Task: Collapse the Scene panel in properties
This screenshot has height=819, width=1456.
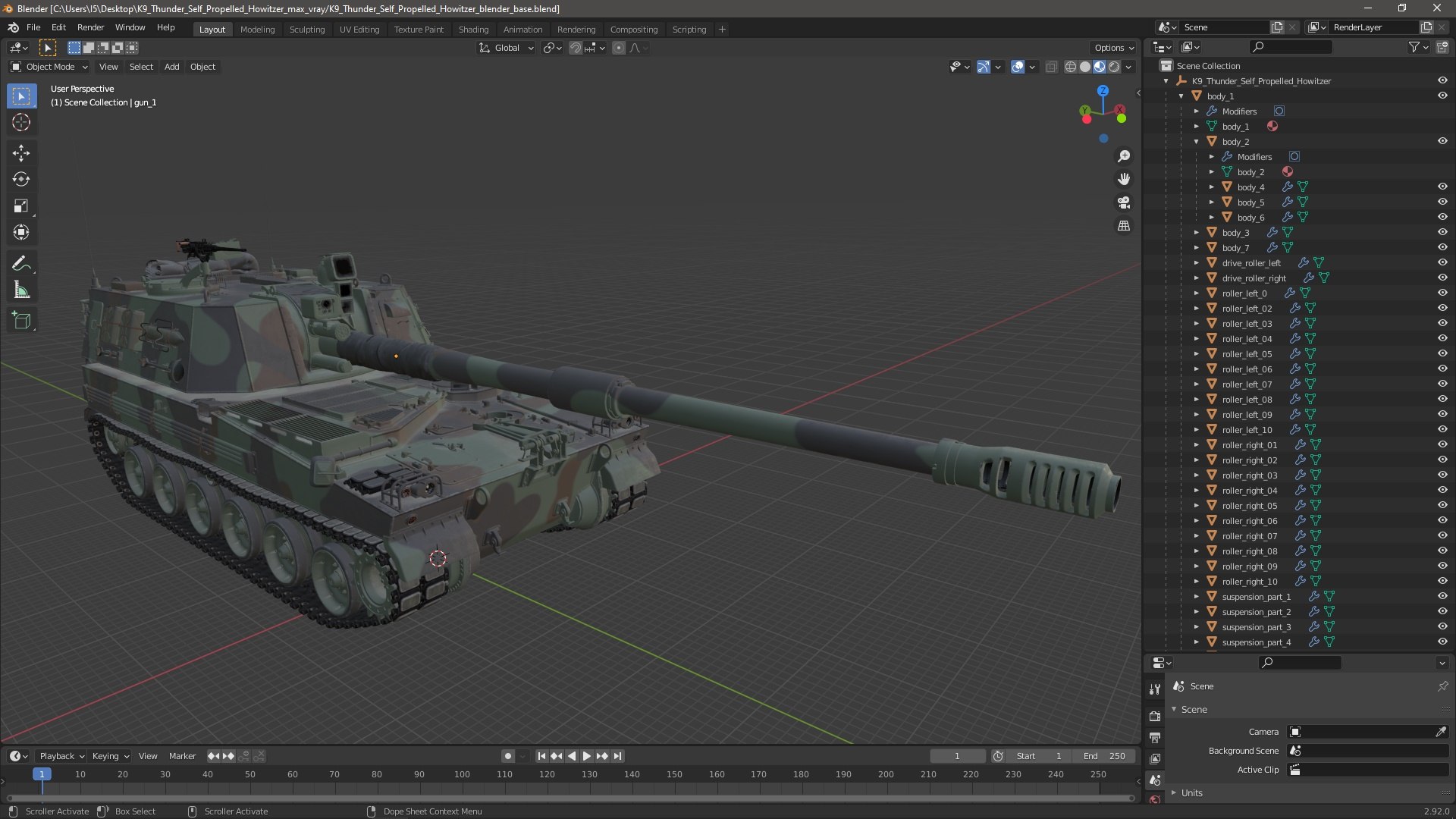Action: pos(1174,710)
